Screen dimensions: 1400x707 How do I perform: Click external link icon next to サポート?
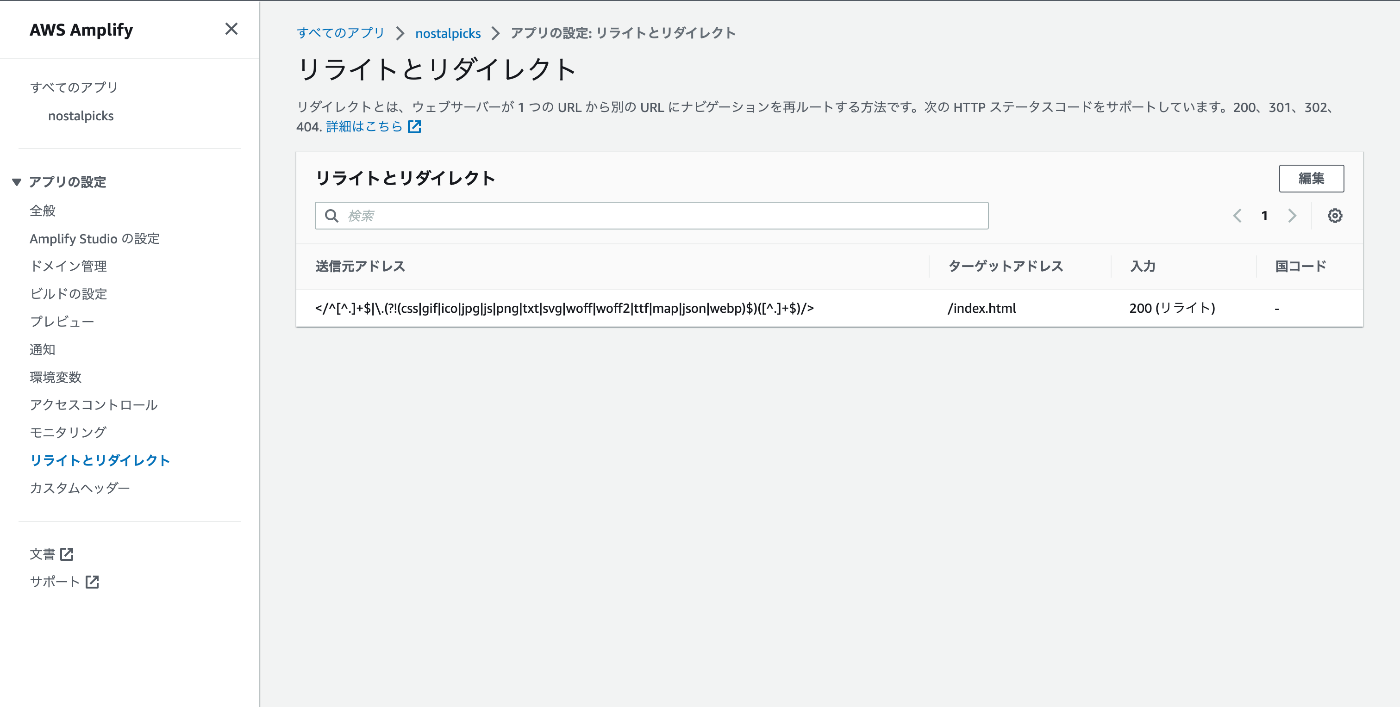coord(92,582)
